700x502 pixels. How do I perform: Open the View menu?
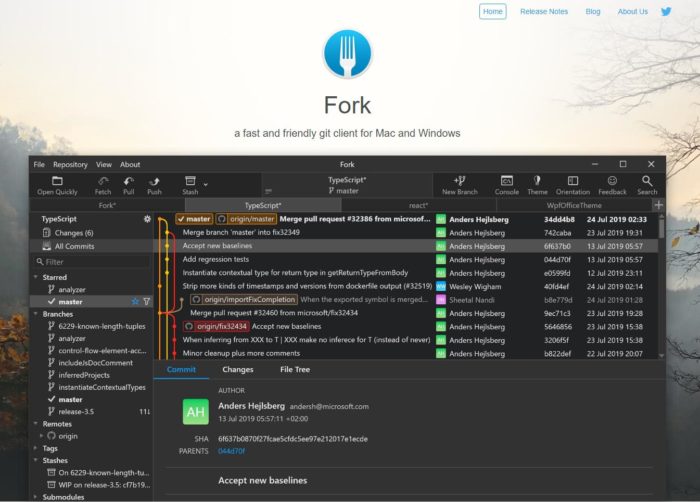104,164
